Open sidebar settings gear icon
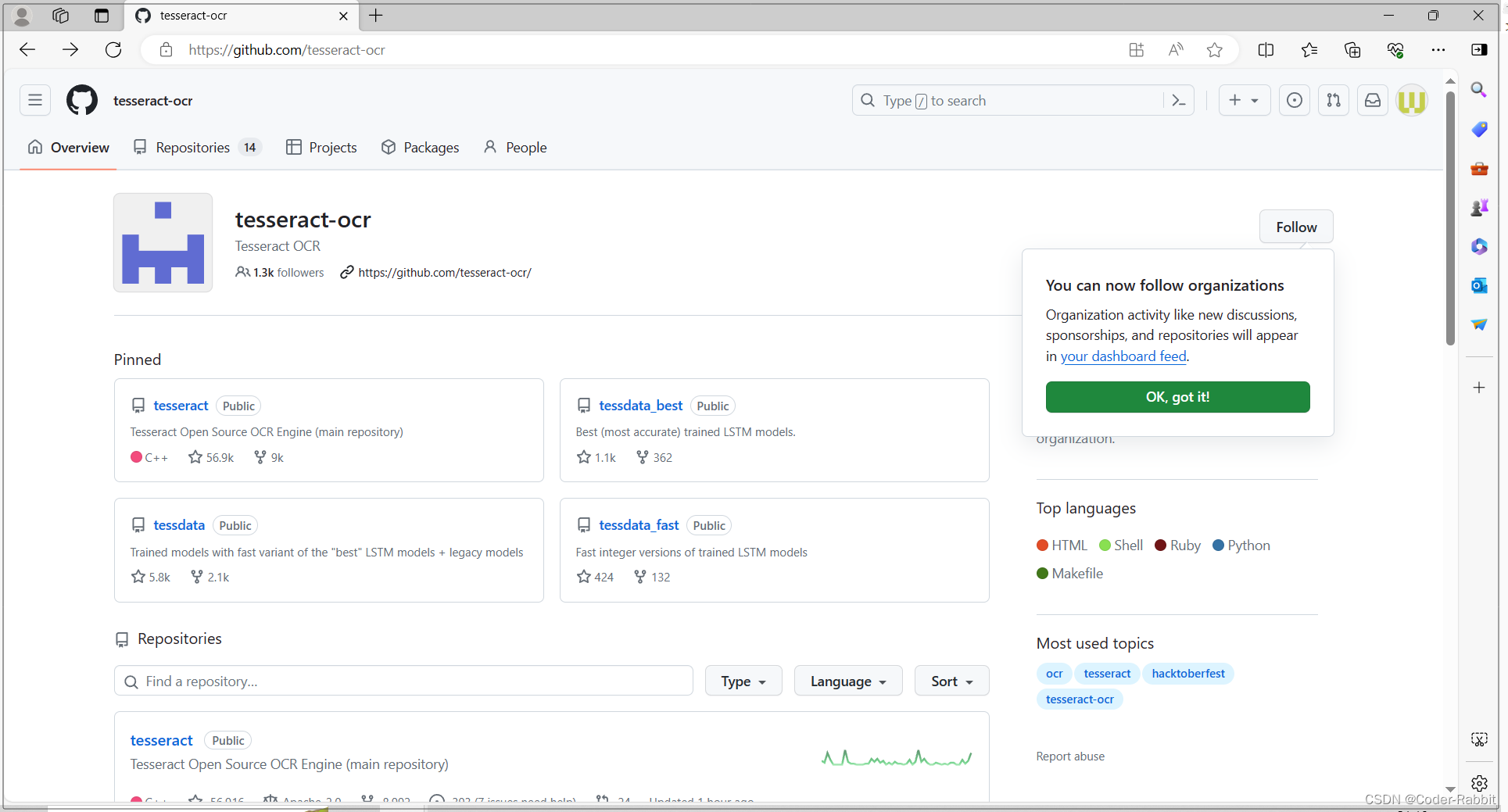The height and width of the screenshot is (812, 1508). 1479,783
